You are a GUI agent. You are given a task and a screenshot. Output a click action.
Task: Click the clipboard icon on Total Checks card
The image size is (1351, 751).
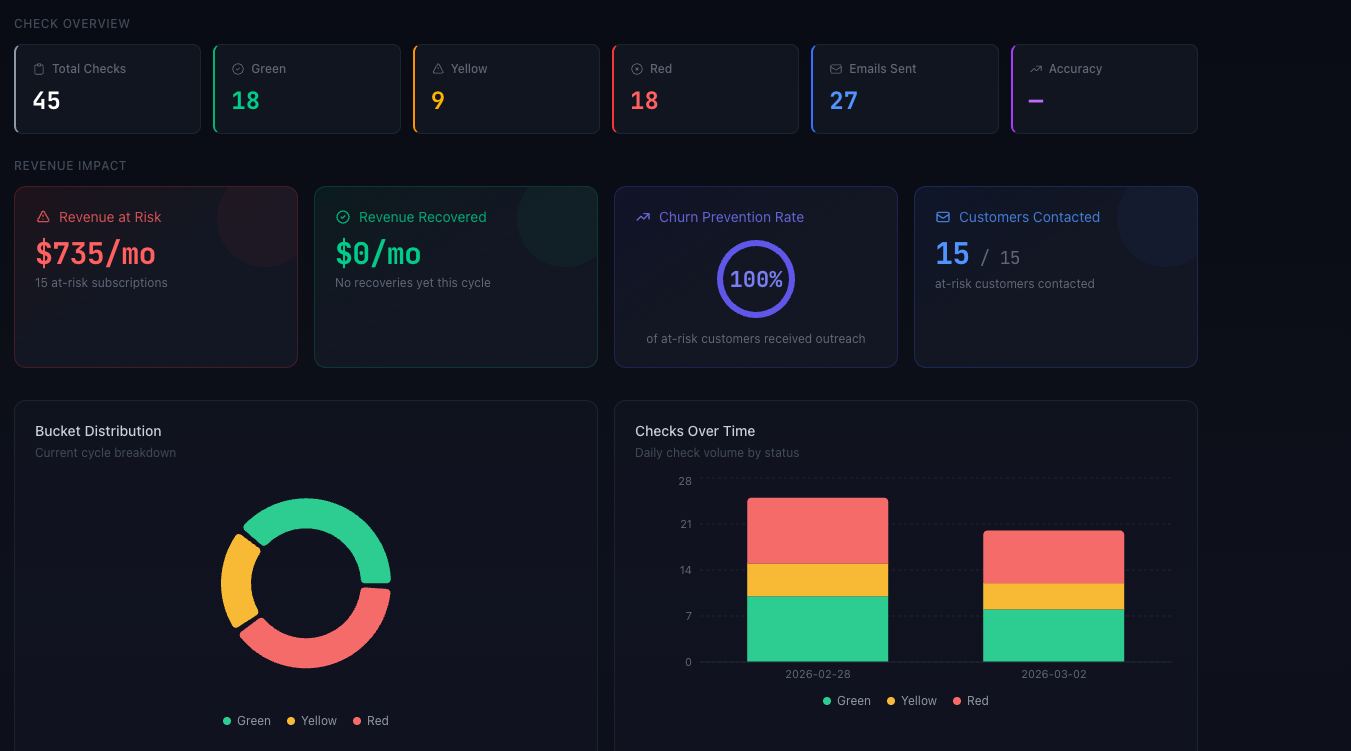pos(38,68)
